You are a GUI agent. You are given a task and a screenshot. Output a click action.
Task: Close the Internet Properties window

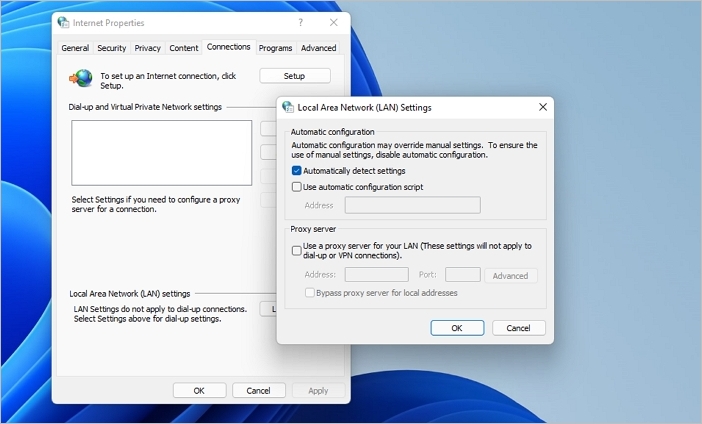point(334,23)
